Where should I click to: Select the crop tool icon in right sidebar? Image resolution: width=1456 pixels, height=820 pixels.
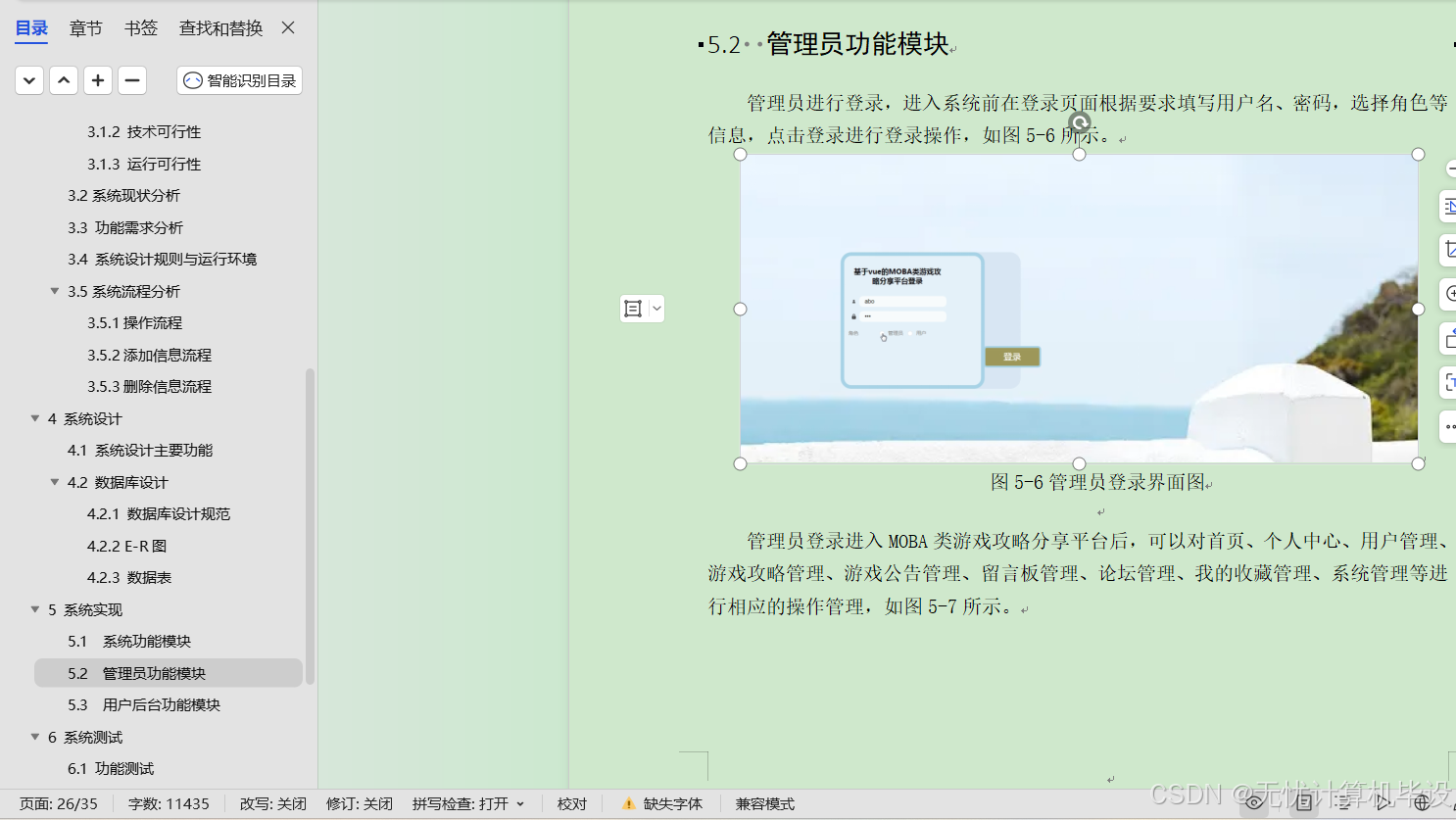(x=1448, y=250)
